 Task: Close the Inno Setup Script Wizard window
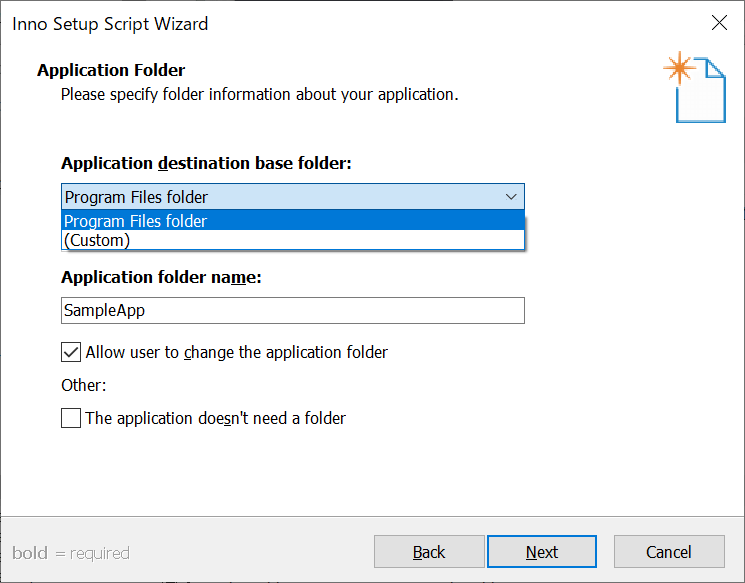719,22
